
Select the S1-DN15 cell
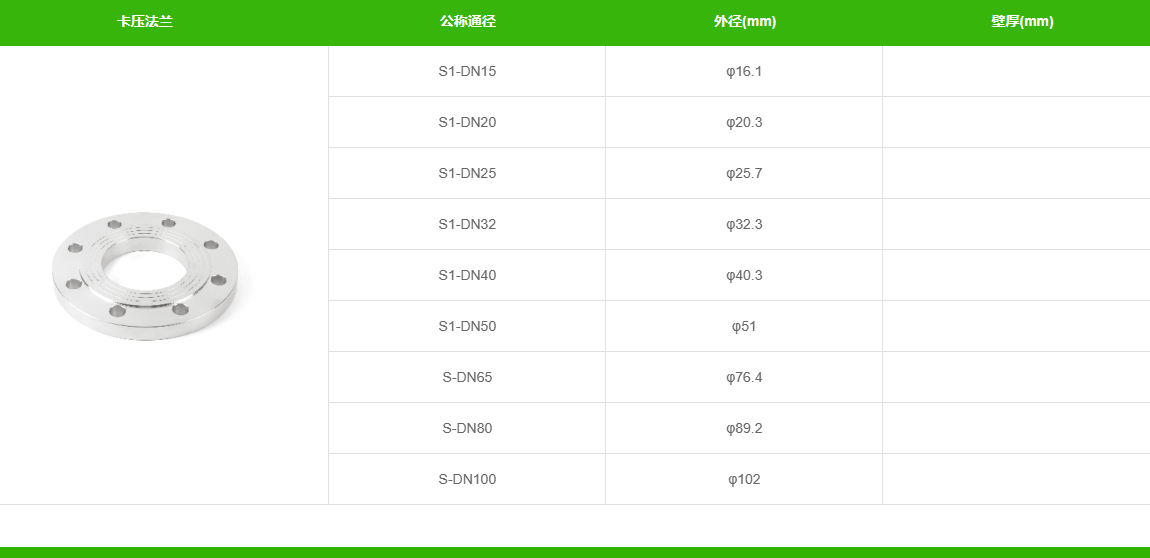tap(467, 72)
